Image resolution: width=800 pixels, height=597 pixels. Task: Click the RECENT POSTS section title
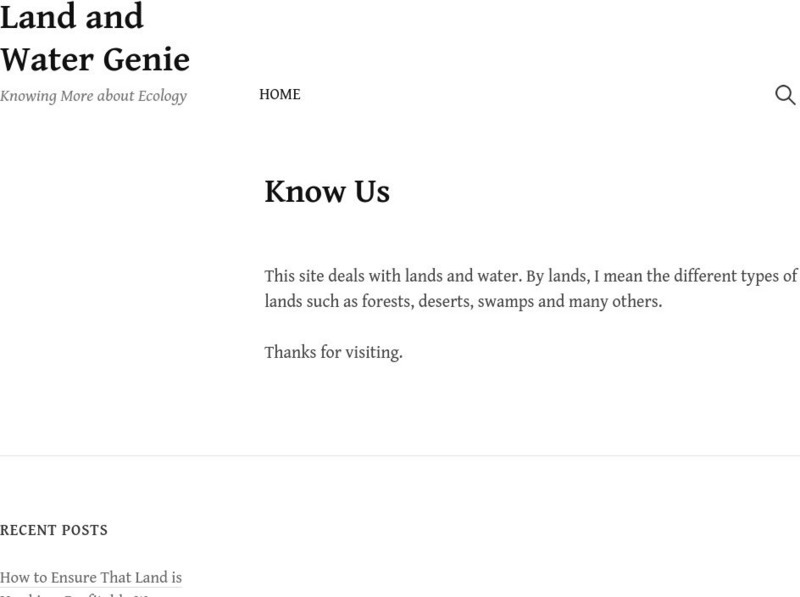pos(53,531)
